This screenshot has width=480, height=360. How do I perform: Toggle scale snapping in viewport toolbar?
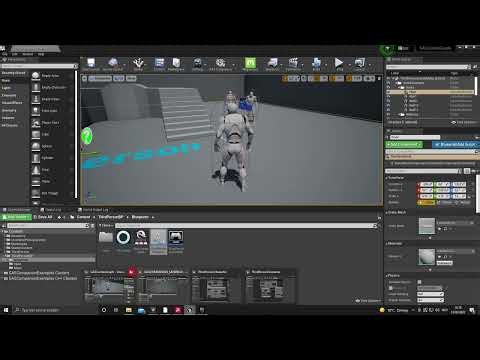[349, 79]
